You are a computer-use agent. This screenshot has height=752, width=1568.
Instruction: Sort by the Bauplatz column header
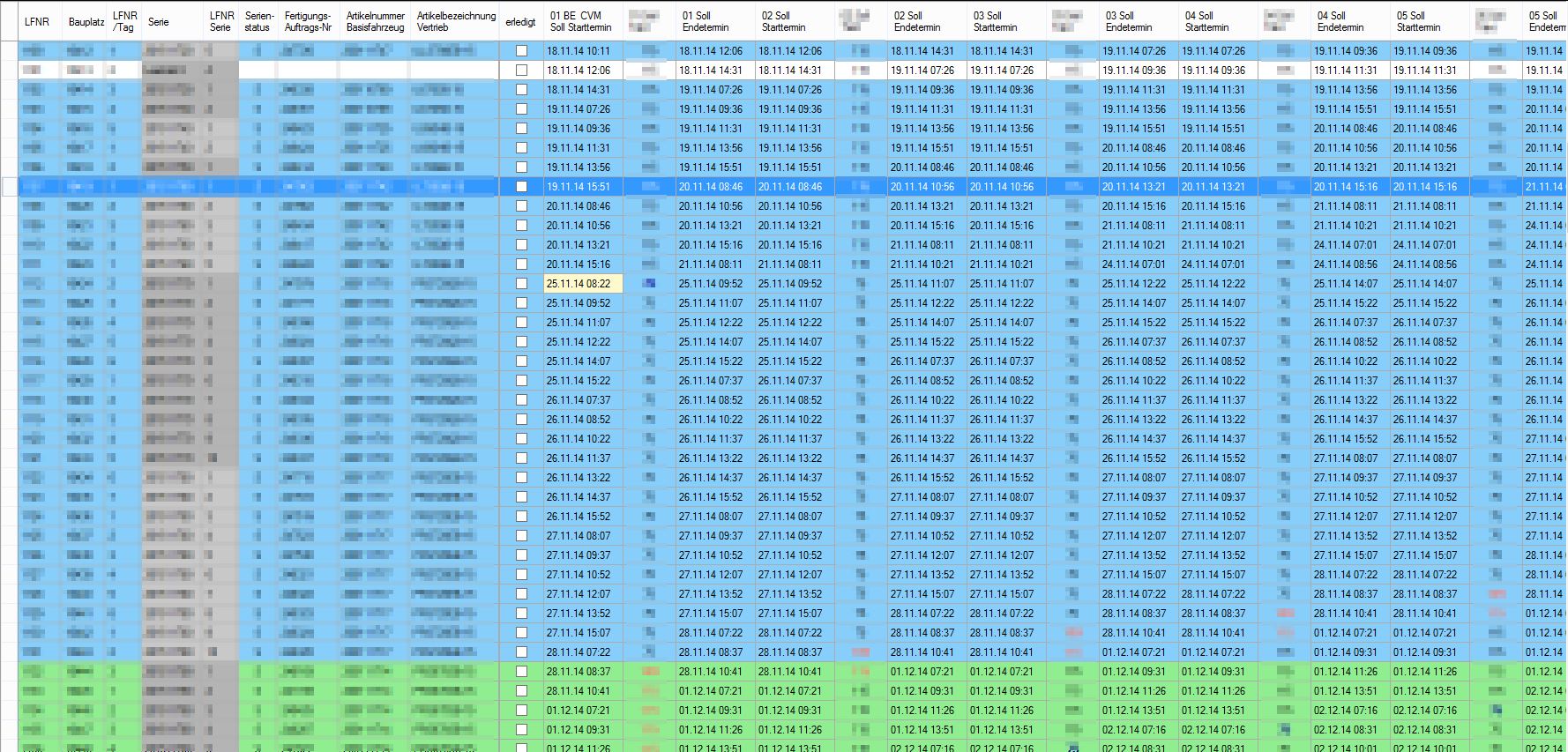coord(86,21)
